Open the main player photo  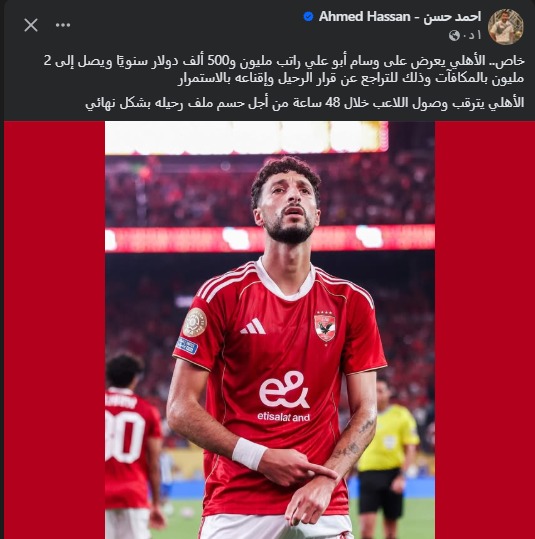pos(270,330)
